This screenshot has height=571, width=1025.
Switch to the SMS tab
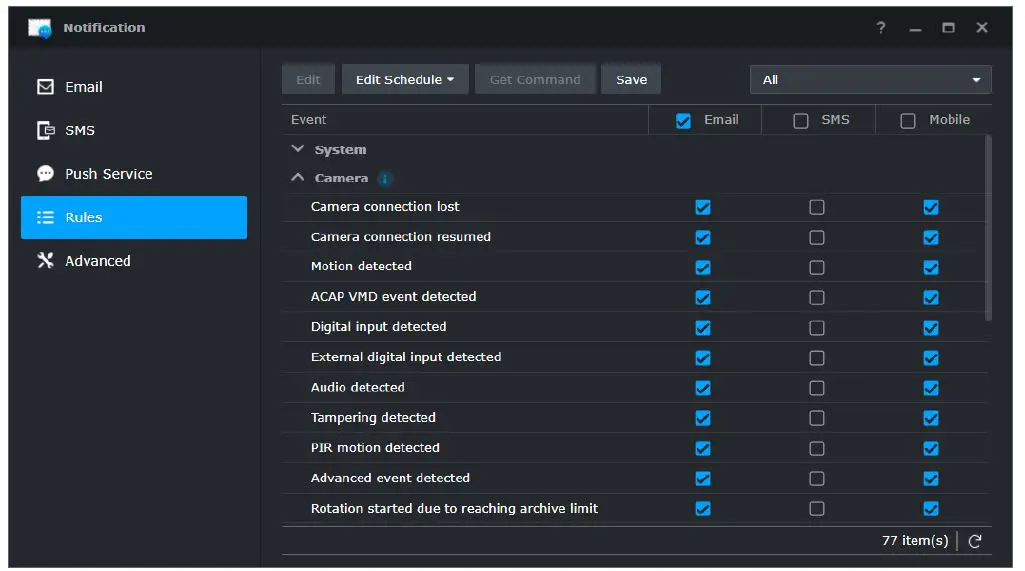[x=134, y=130]
